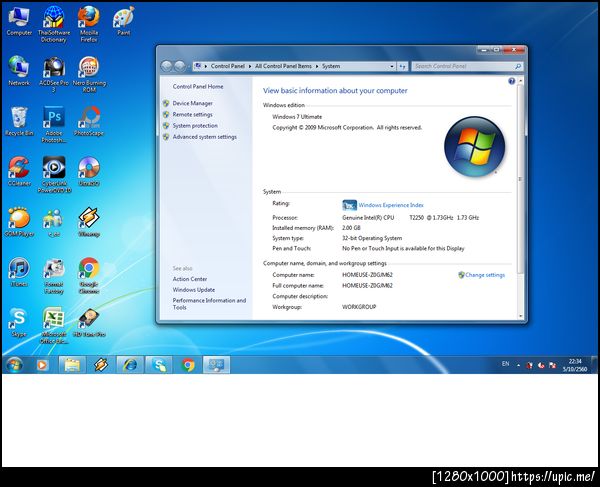
Task: Click the System control panel taskbar button
Action: tap(217, 365)
